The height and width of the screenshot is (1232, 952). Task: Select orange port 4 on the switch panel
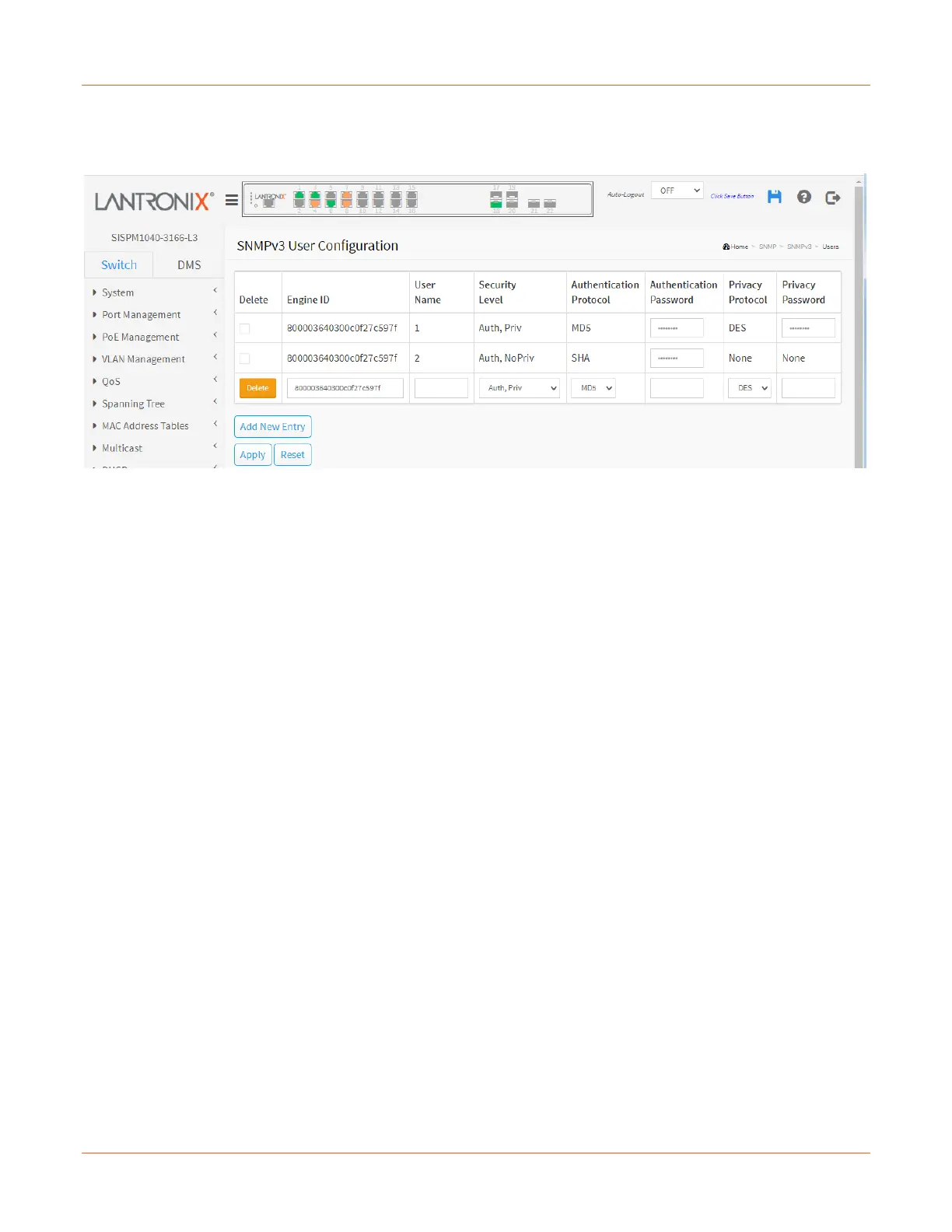click(315, 203)
